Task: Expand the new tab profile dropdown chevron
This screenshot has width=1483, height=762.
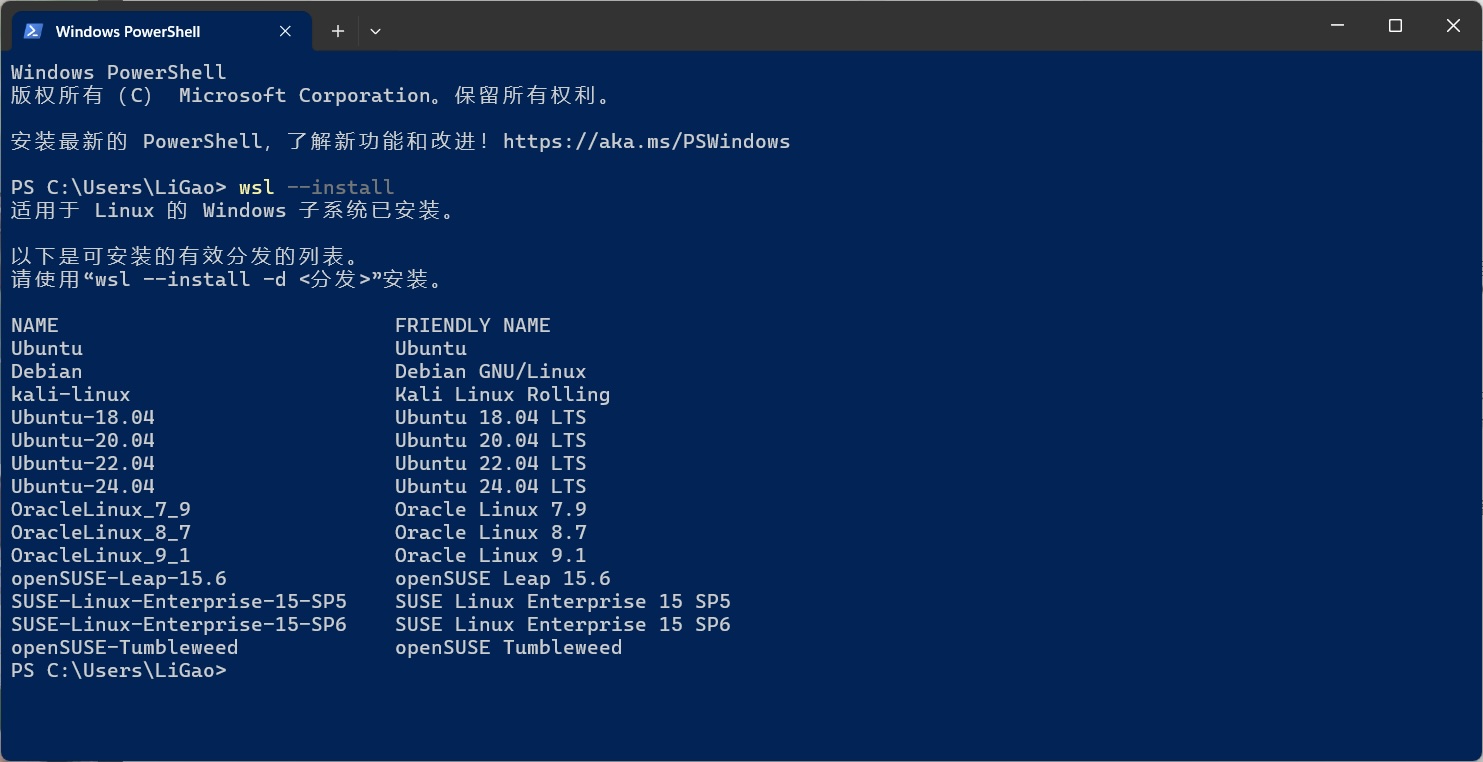Action: [x=375, y=31]
